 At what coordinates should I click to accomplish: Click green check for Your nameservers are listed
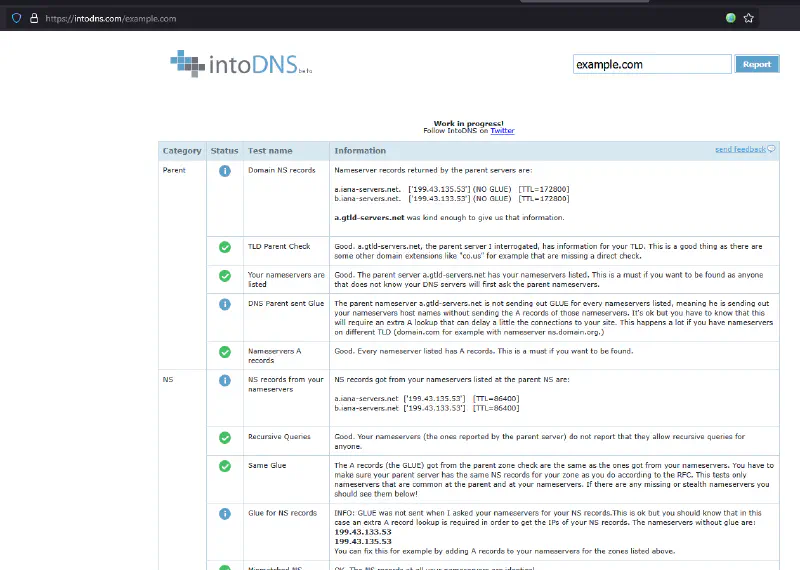point(224,276)
